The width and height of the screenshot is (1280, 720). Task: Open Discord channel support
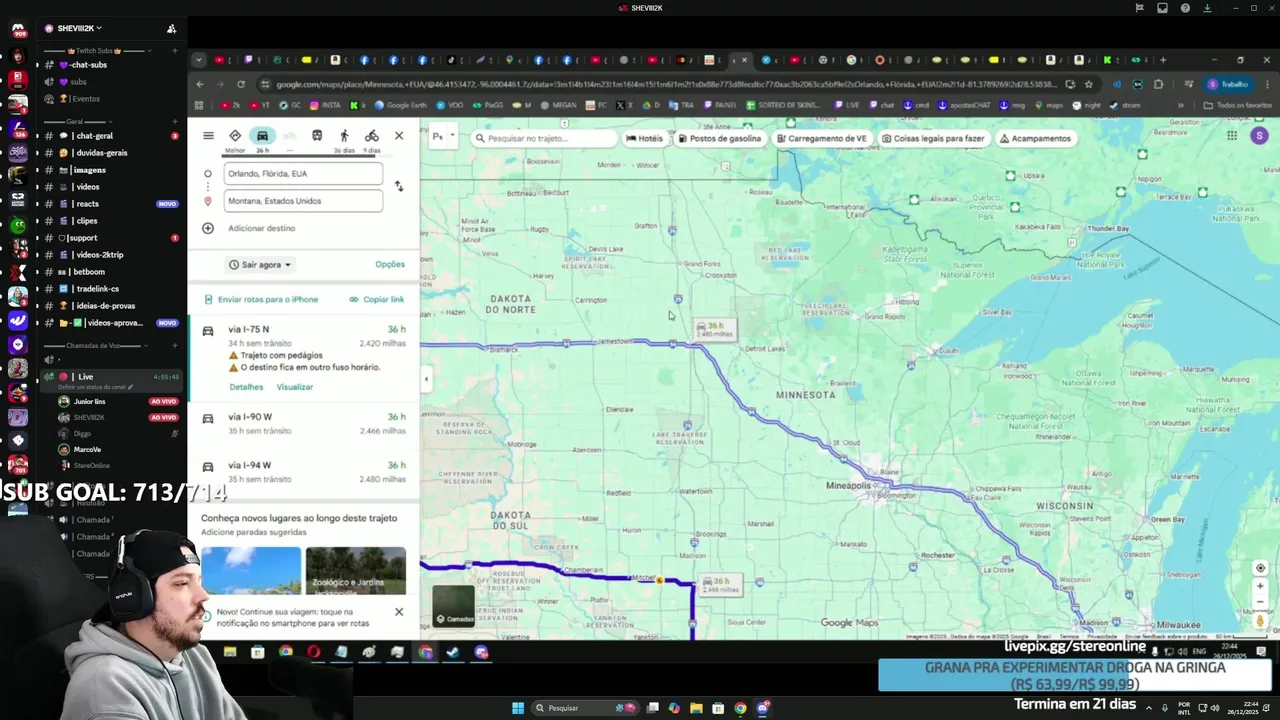click(110, 238)
